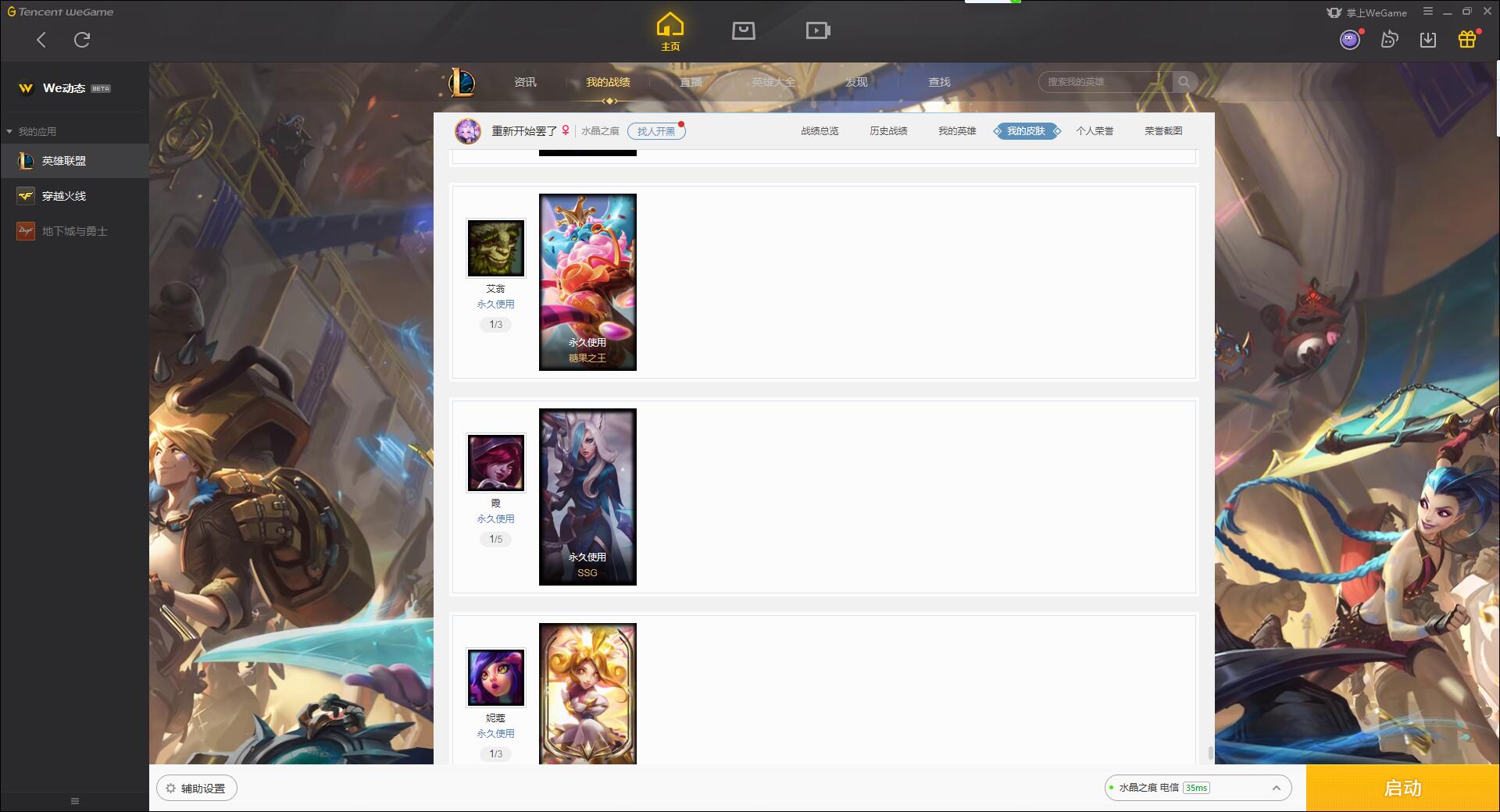The width and height of the screenshot is (1500, 812).
Task: Select 地下城与勇士 in the sidebar
Action: coord(74,231)
